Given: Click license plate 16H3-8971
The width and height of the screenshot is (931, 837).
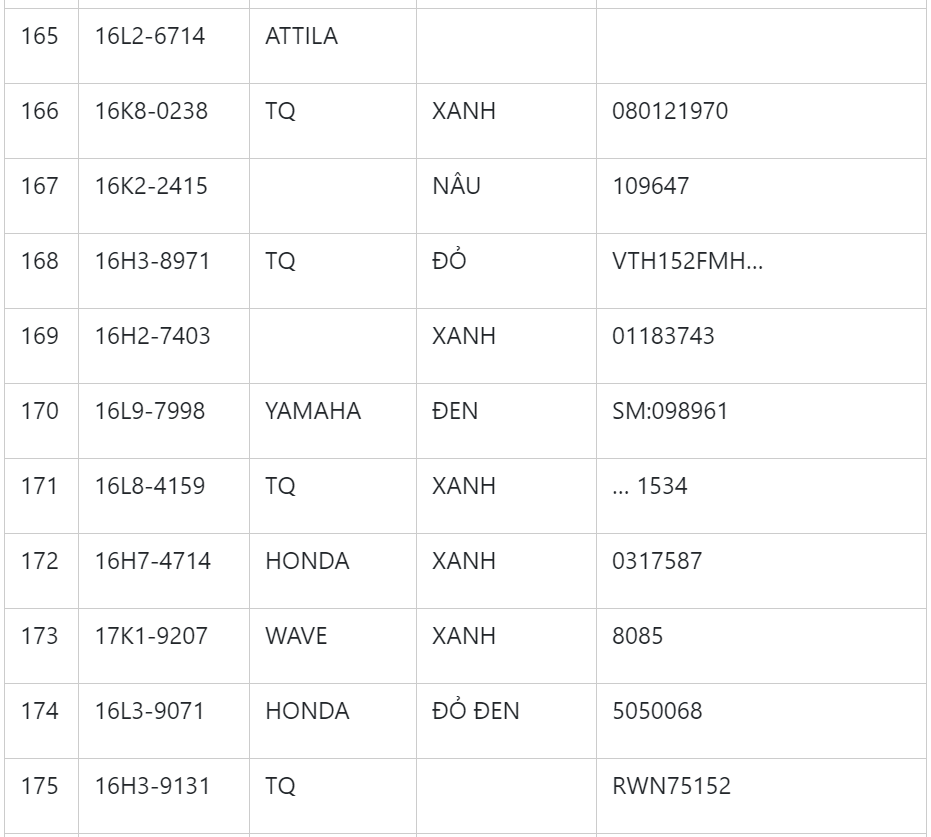Looking at the screenshot, I should [152, 261].
